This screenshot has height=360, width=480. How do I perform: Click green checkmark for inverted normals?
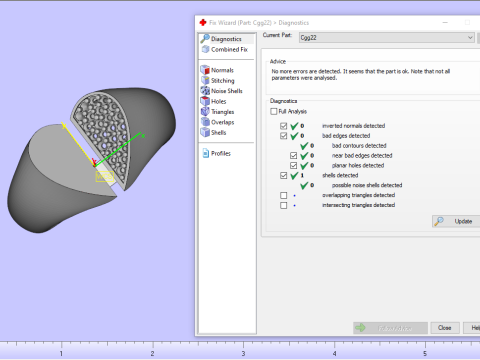click(294, 126)
